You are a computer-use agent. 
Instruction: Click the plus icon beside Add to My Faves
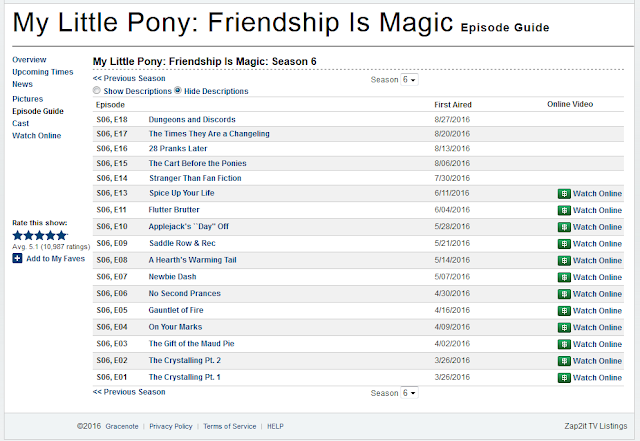(x=17, y=258)
